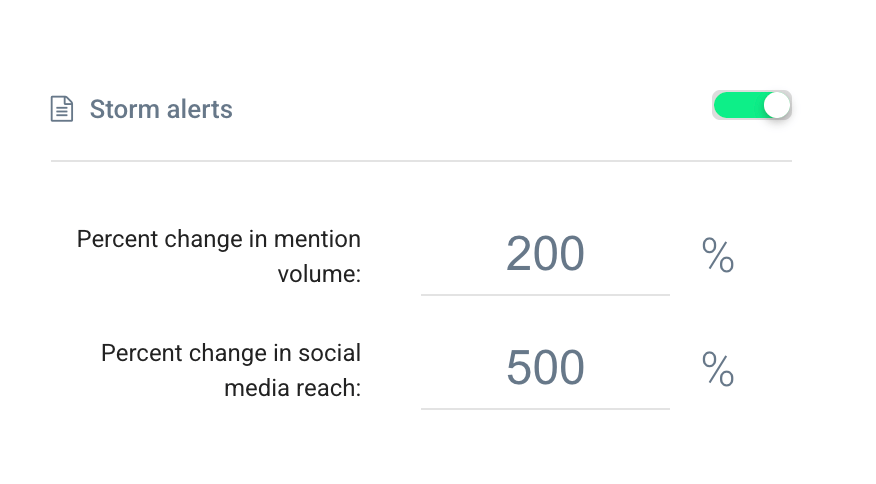Screen dimensions: 876x484
Task: Click the divider line below Storm alerts
Action: pyautogui.click(x=421, y=161)
